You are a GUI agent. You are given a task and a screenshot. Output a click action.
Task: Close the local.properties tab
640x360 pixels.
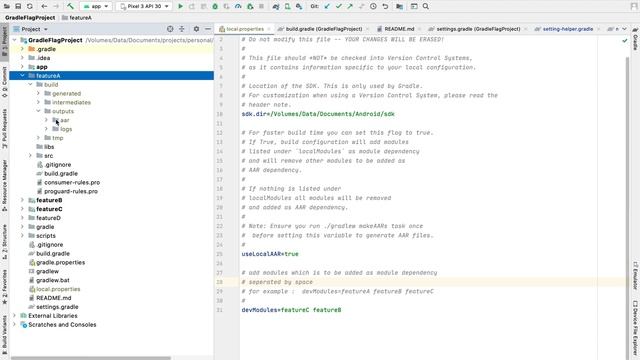[x=269, y=29]
